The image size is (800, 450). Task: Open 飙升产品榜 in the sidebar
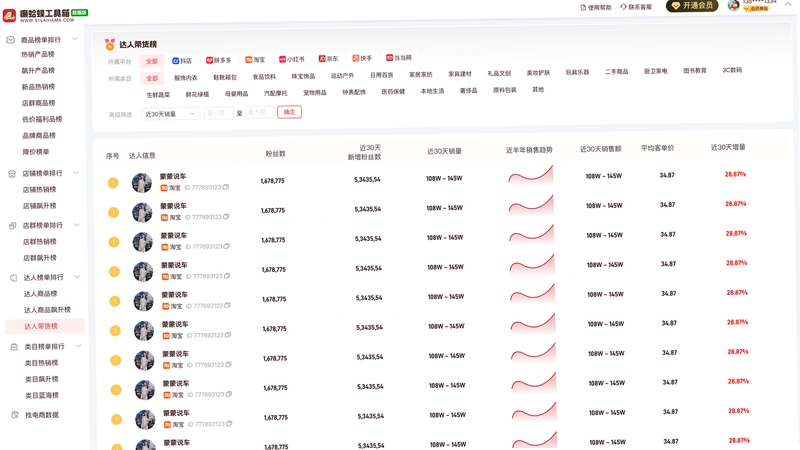tap(38, 71)
